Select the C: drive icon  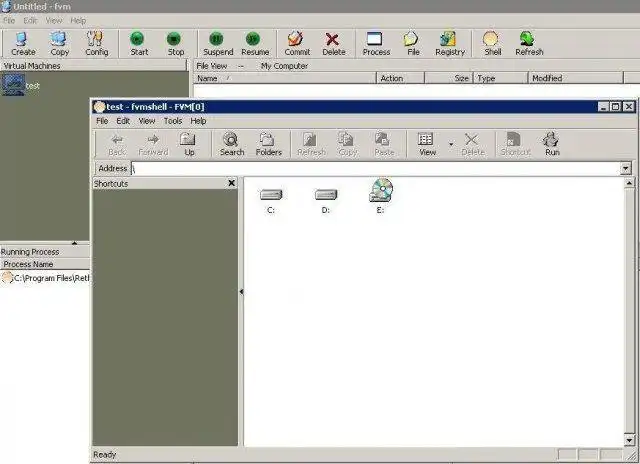click(271, 200)
